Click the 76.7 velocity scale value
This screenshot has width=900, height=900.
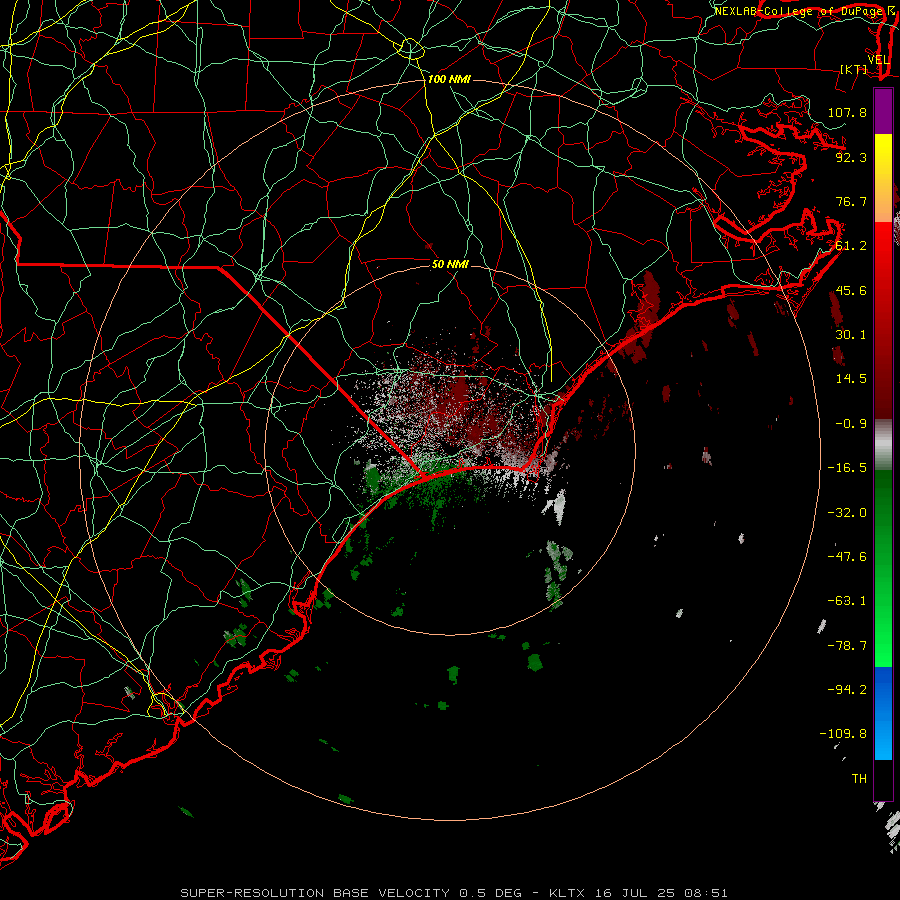[x=851, y=201]
